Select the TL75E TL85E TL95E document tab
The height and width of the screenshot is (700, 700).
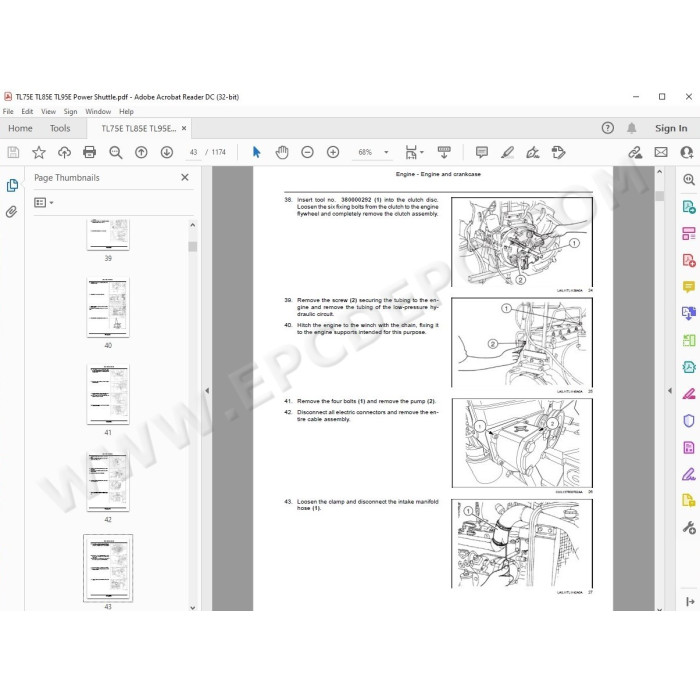point(138,129)
